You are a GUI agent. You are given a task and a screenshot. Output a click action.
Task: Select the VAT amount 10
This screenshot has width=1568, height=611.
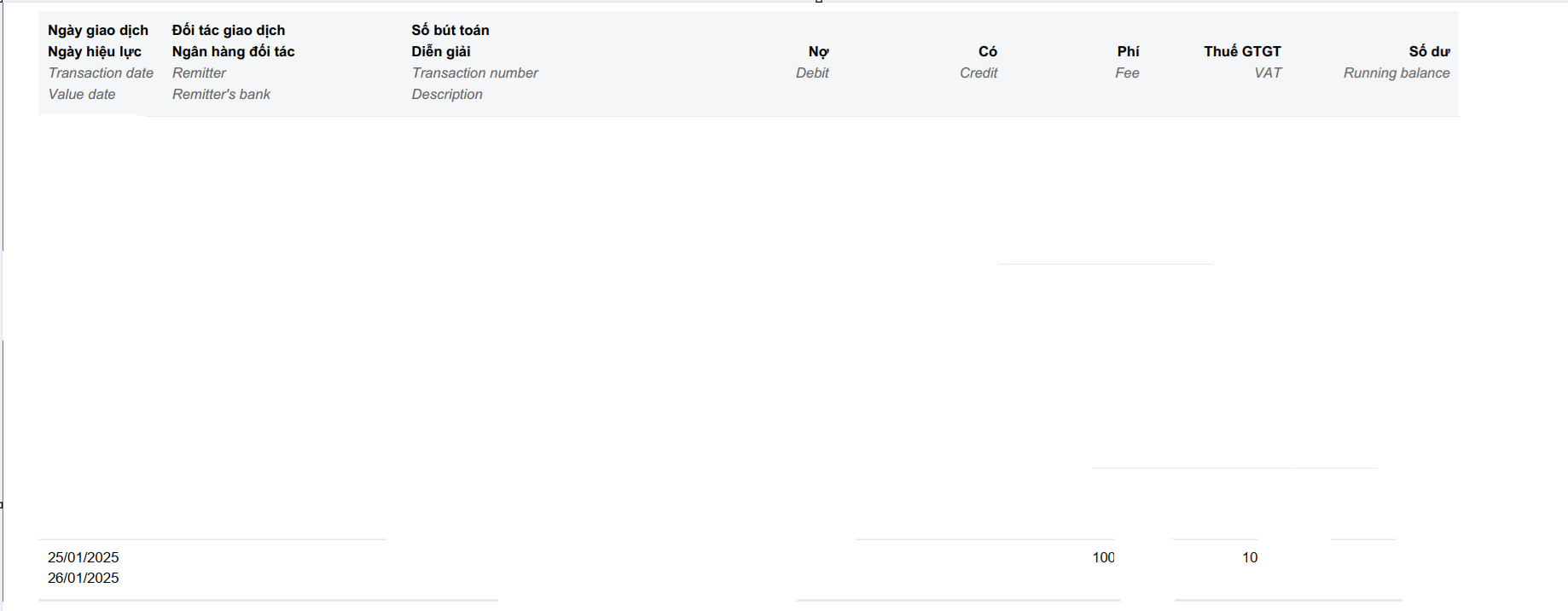click(1250, 558)
